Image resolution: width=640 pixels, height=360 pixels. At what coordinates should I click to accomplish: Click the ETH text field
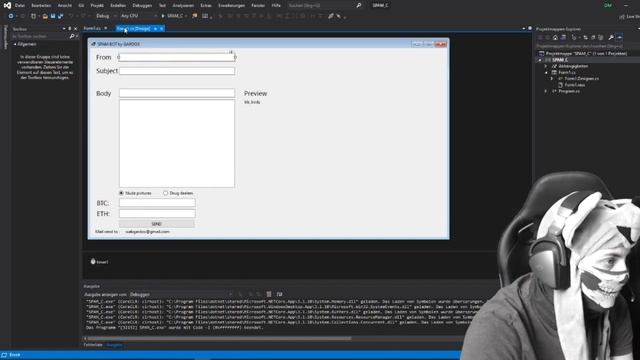coord(157,213)
